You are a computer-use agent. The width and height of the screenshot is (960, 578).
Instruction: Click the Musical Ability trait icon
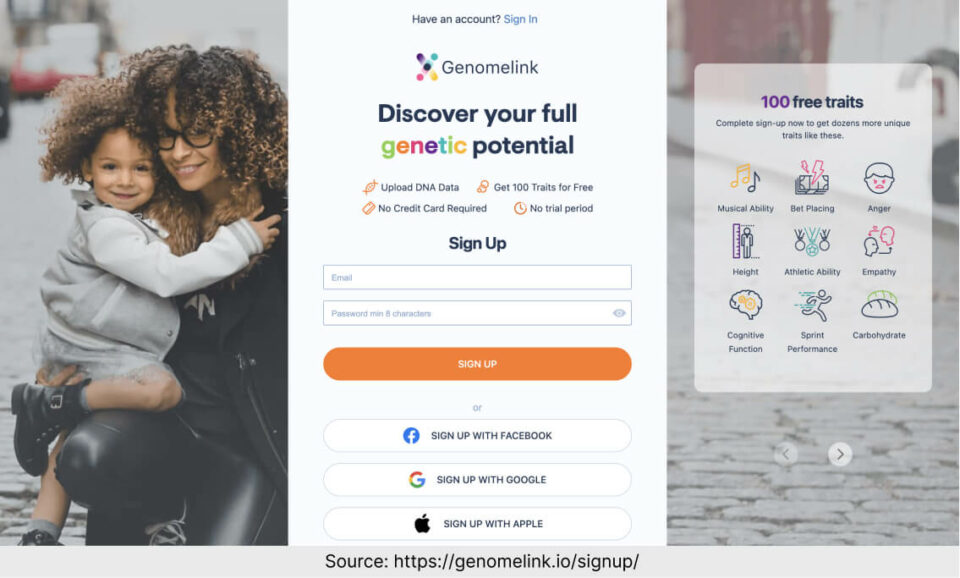[745, 178]
